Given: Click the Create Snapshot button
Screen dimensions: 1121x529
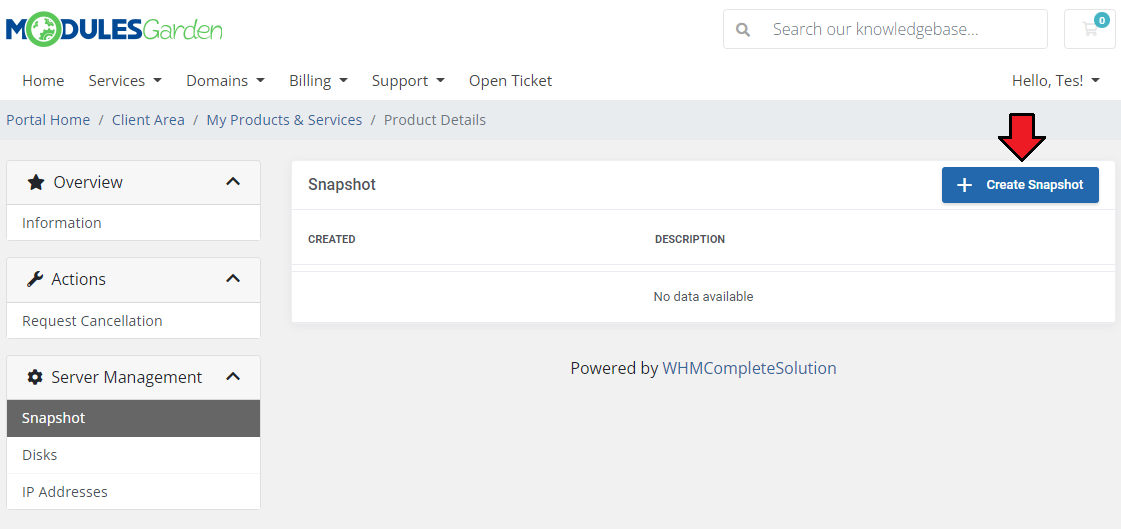Looking at the screenshot, I should click(x=1020, y=185).
